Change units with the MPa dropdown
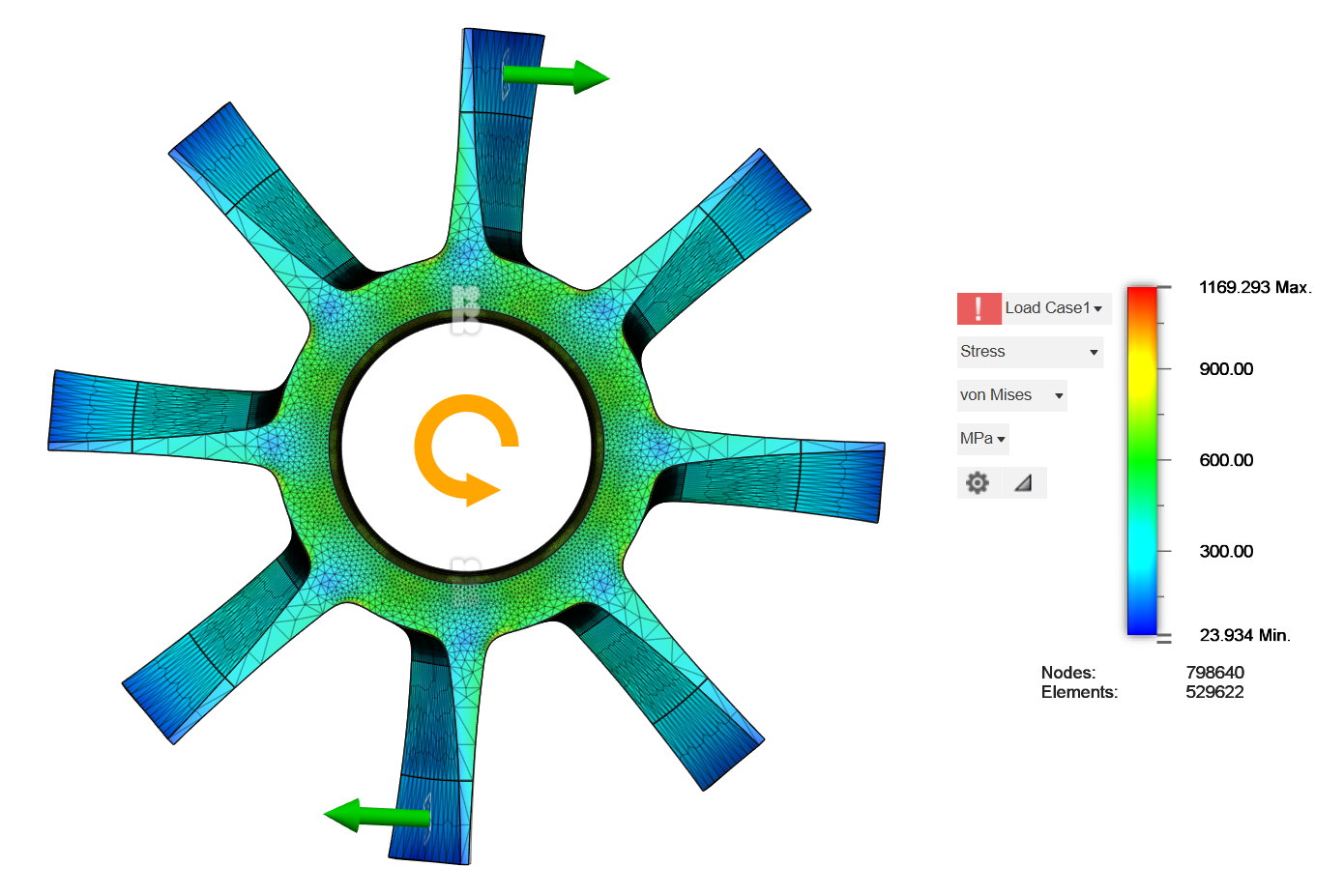This screenshot has width=1344, height=896. (982, 439)
